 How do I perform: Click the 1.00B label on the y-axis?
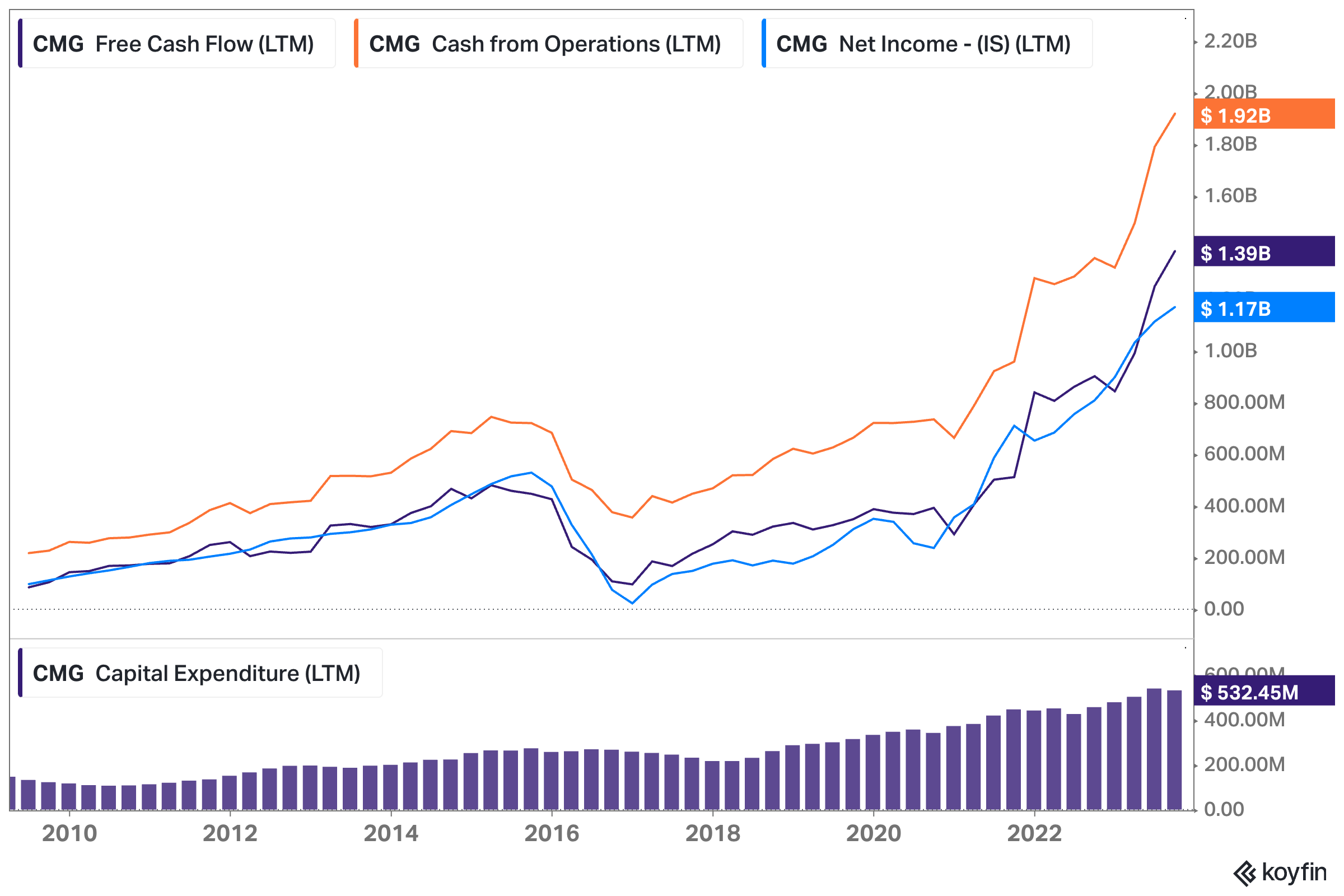click(x=1230, y=351)
